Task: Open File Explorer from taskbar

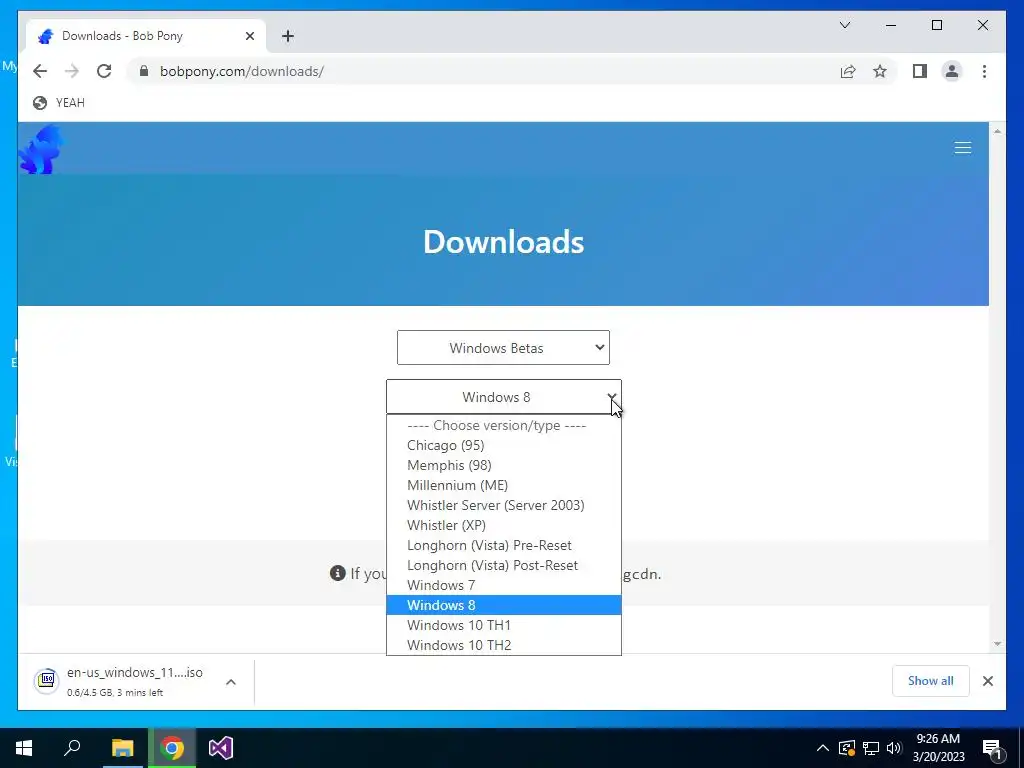Action: tap(122, 748)
